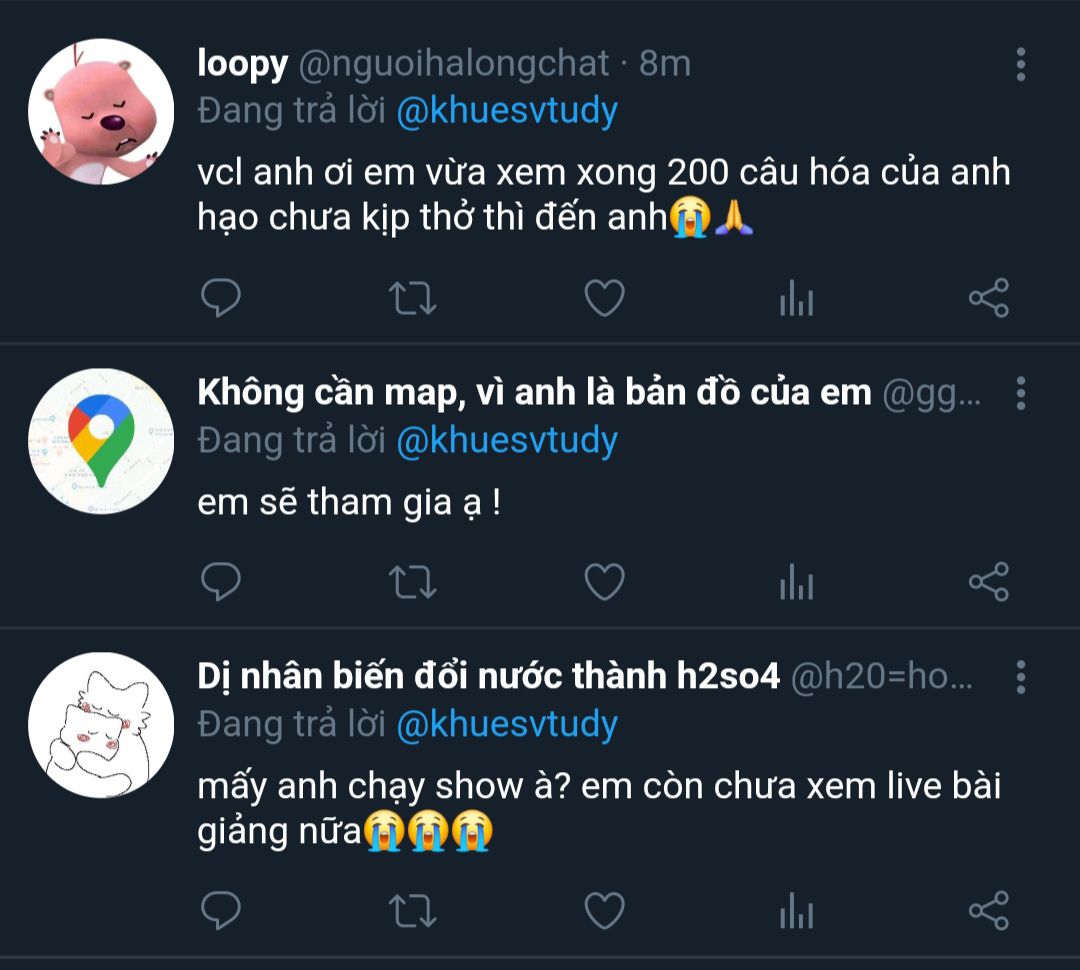Open more options for Google Maps account tweet

1021,393
